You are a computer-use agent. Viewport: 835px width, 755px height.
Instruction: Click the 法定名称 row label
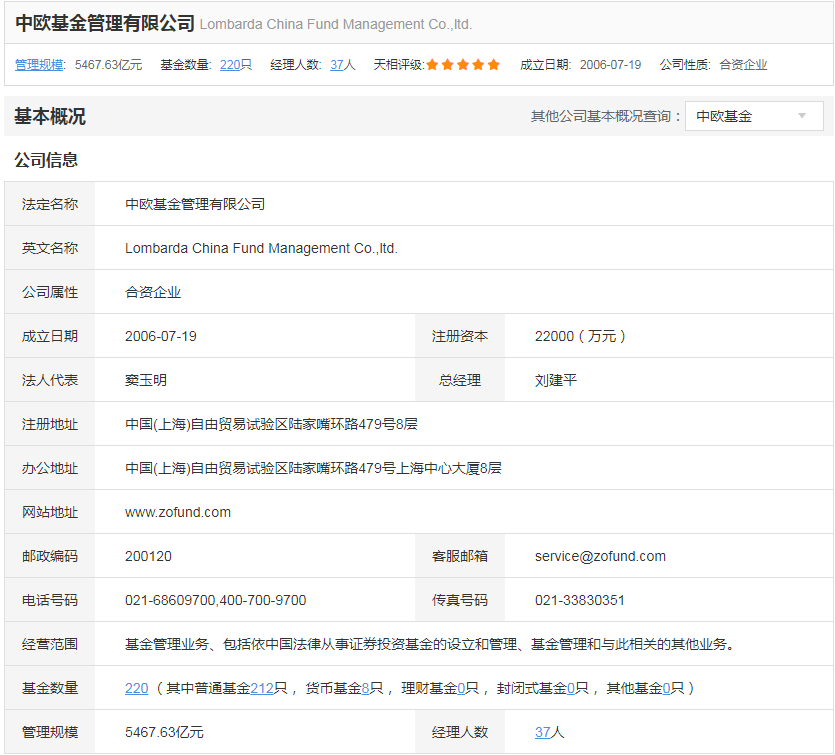click(50, 204)
